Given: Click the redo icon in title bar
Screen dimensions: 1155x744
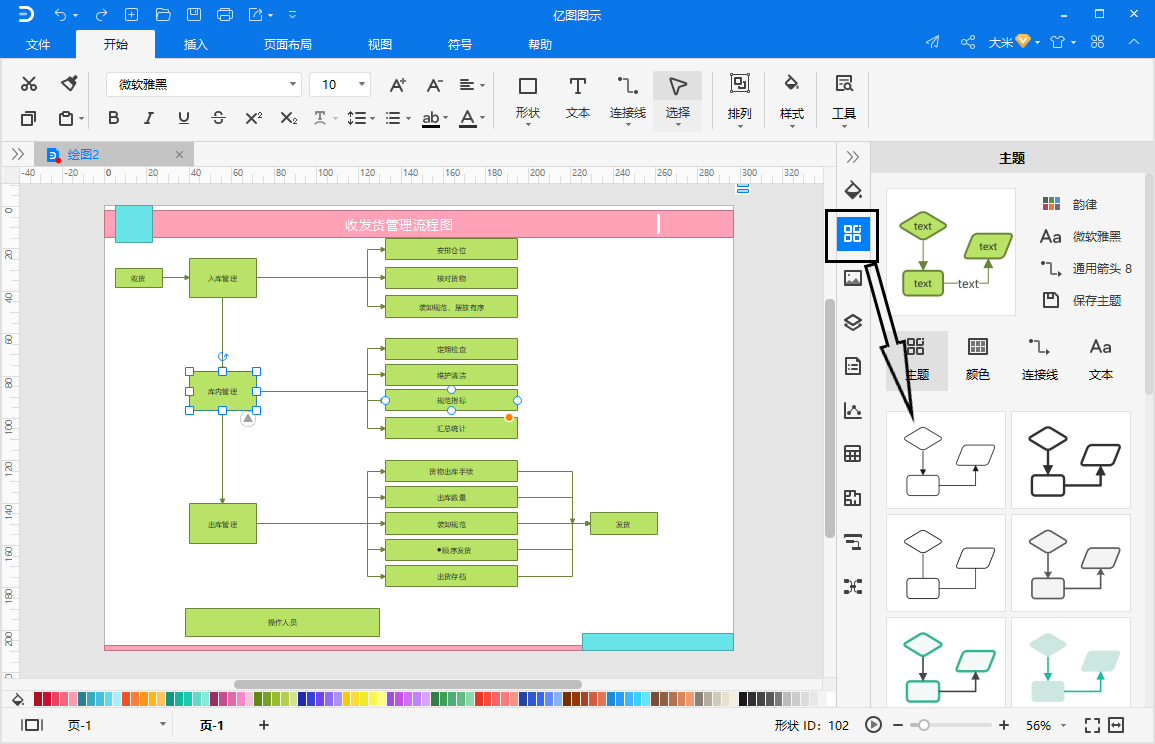Looking at the screenshot, I should point(102,15).
